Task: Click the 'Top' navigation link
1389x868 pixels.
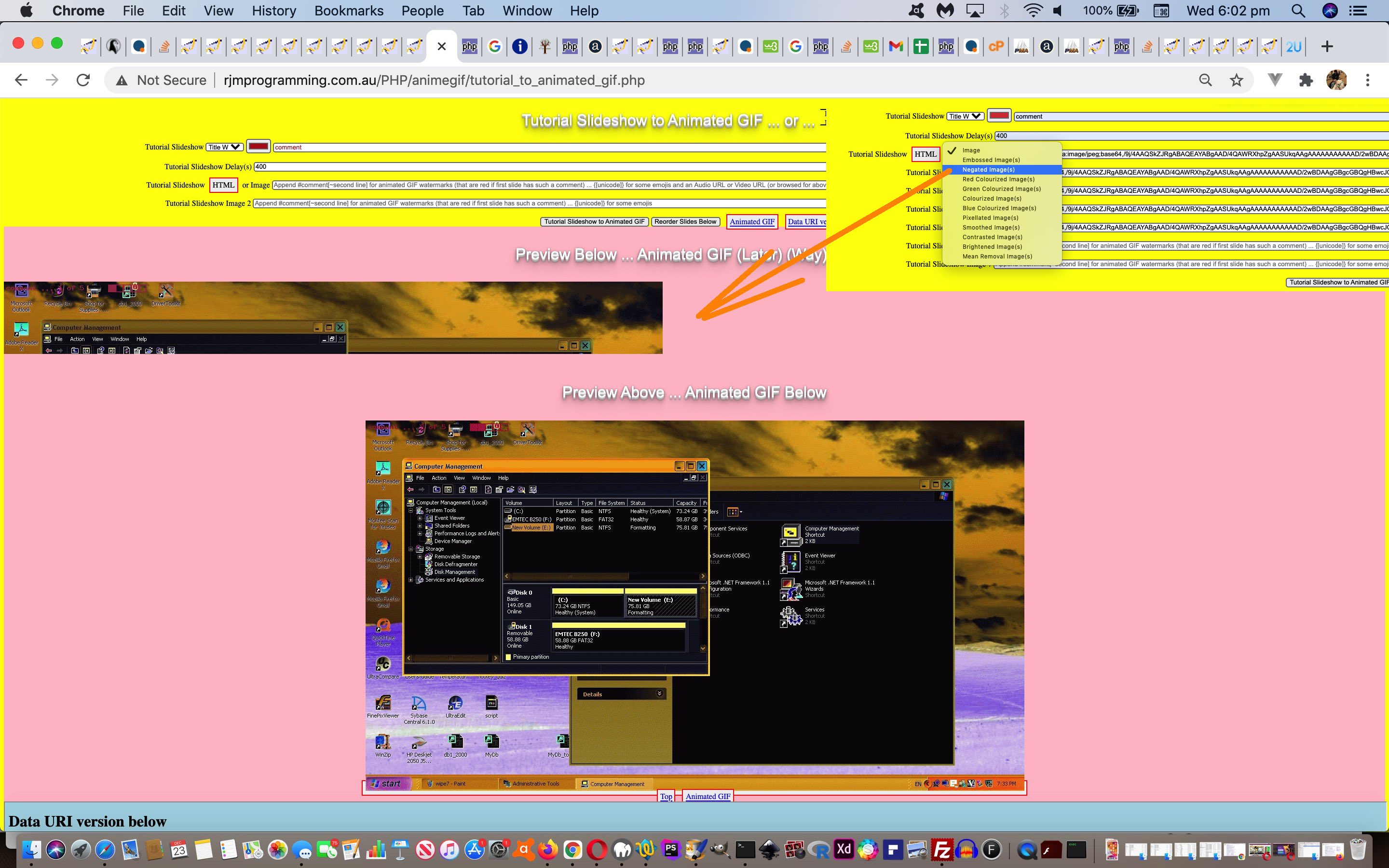Action: point(667,795)
